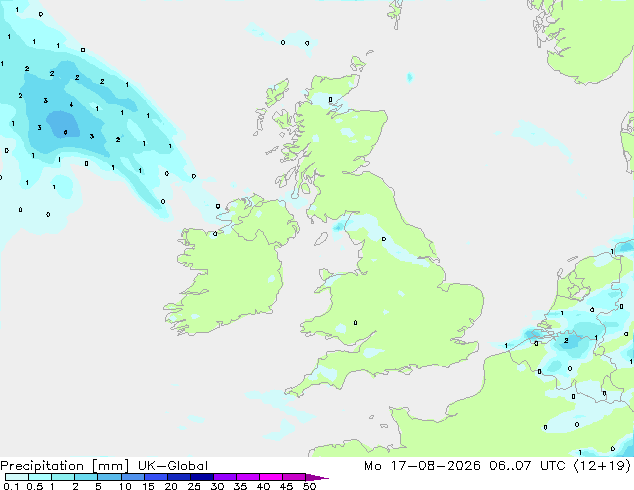This screenshot has width=634, height=490.
Task: Click the '50' legend scale label
Action: coord(310,486)
